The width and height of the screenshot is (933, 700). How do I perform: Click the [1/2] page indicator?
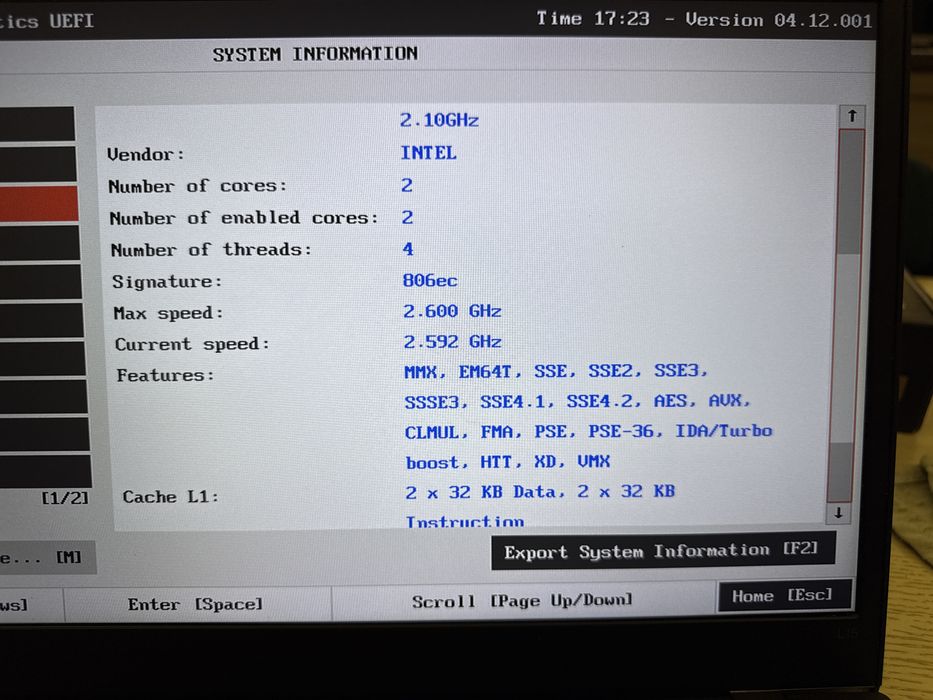click(x=65, y=498)
